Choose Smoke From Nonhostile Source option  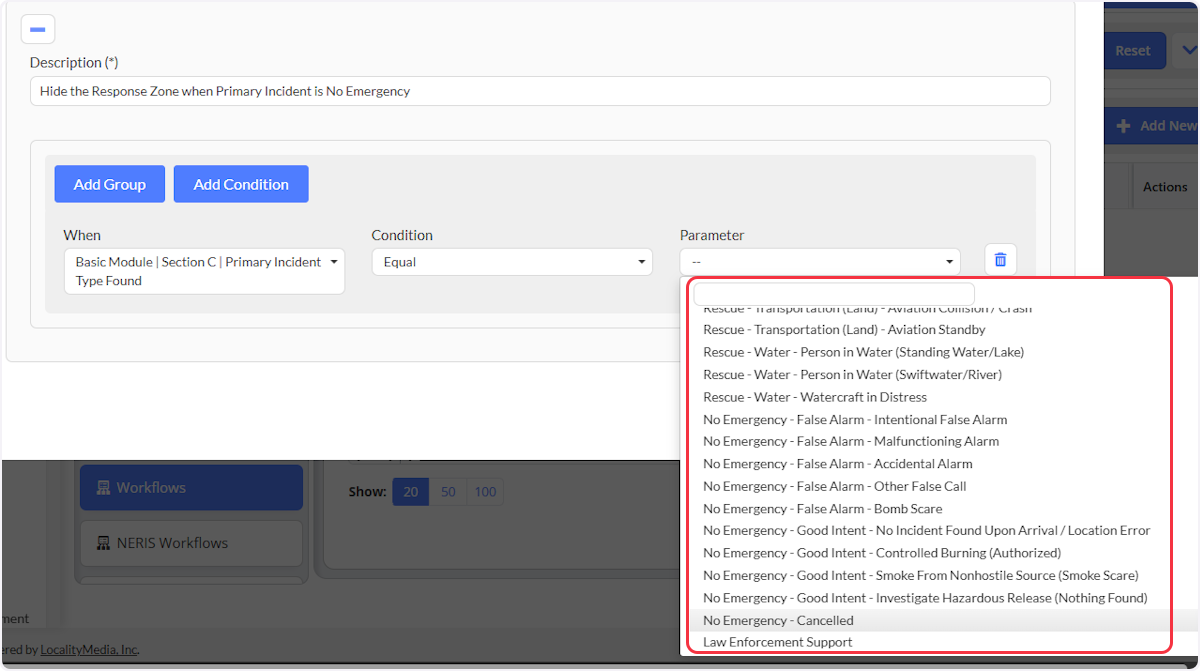click(921, 576)
